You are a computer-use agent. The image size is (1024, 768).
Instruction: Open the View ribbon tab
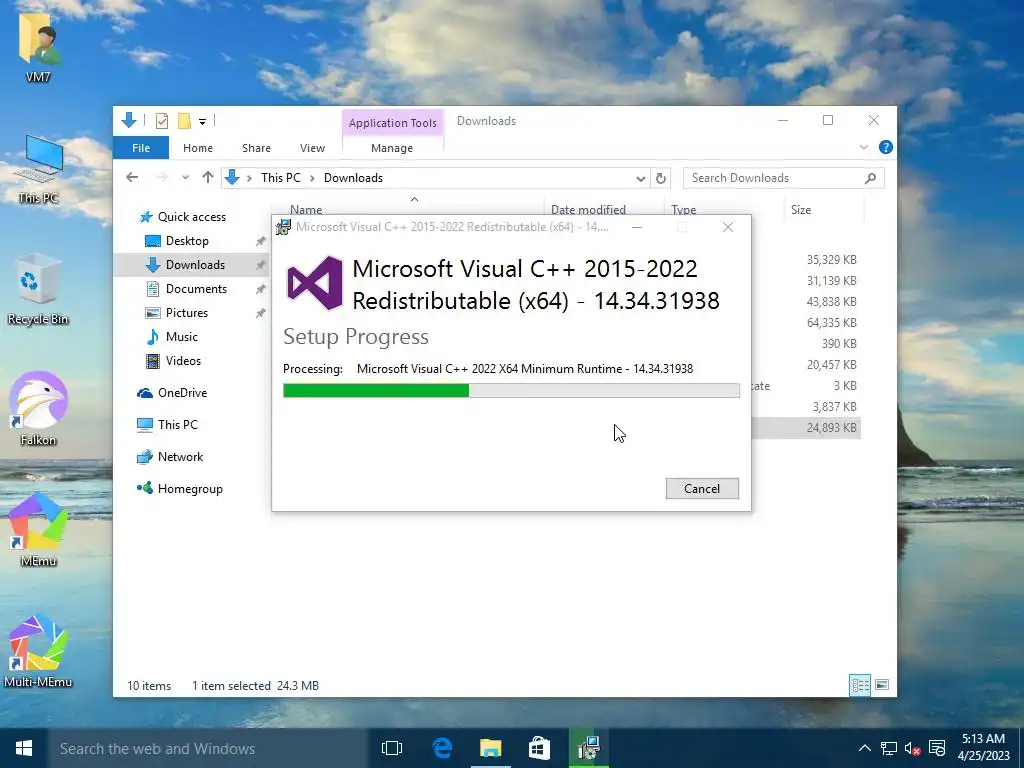tap(312, 148)
